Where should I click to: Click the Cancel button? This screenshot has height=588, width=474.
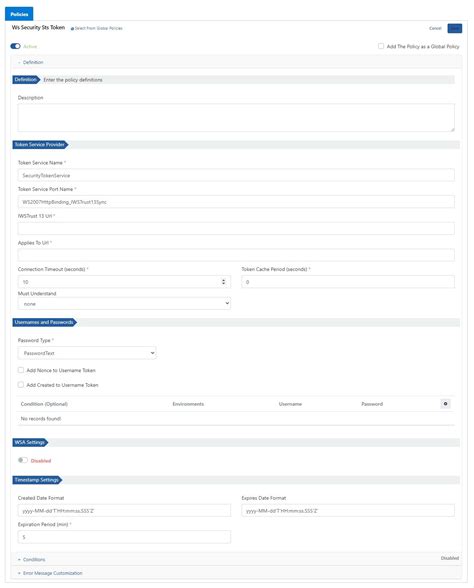pos(435,28)
